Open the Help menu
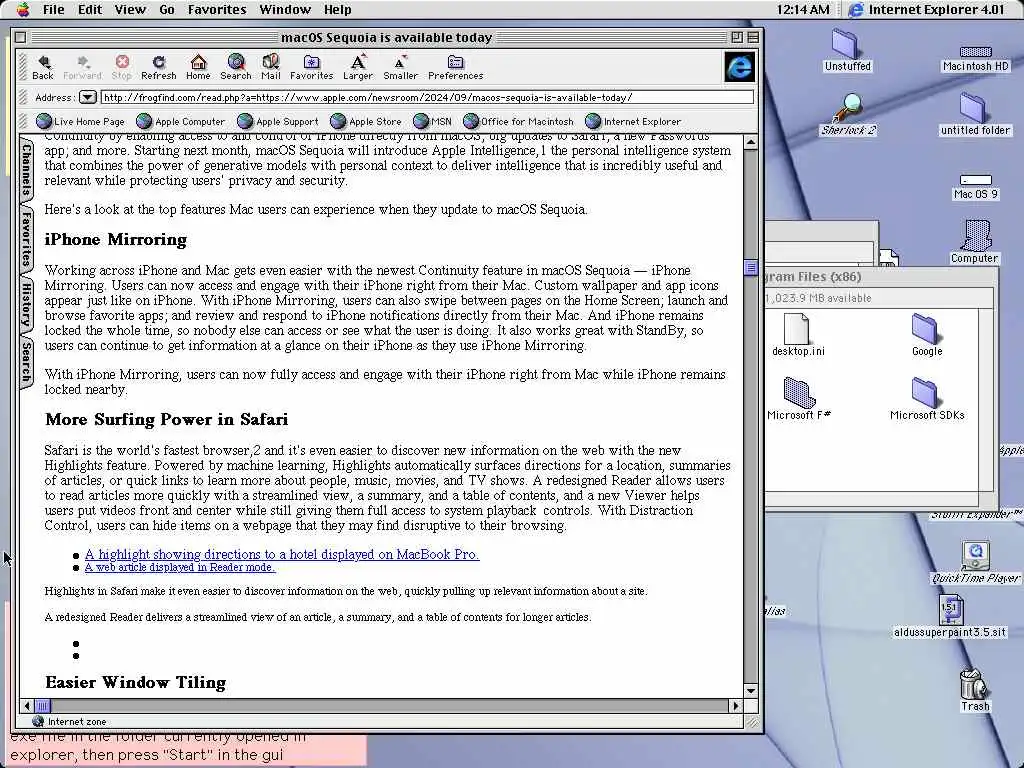Viewport: 1024px width, 768px height. click(338, 9)
